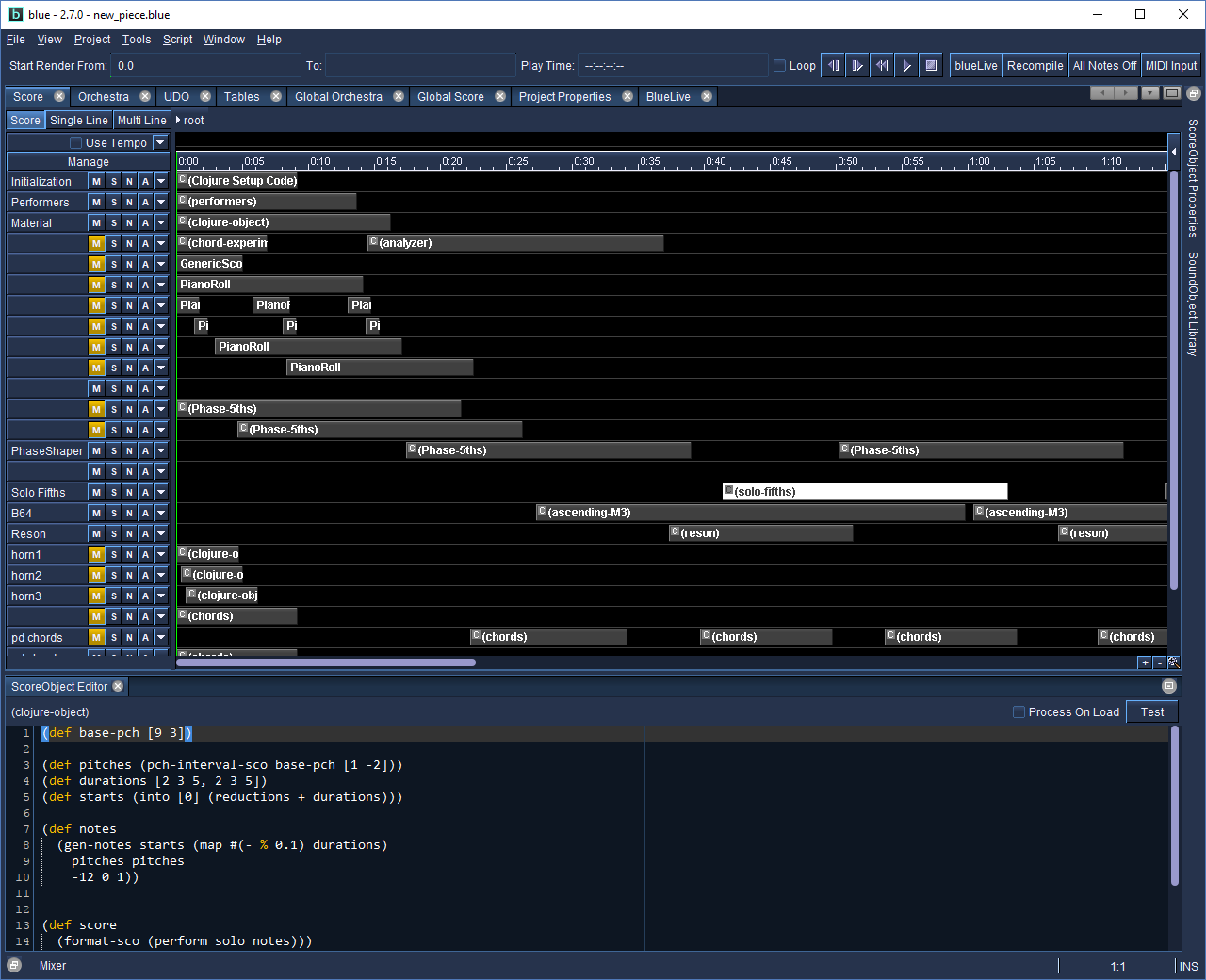
Task: Minimize the ScoreObject Editor panel
Action: (x=1169, y=686)
